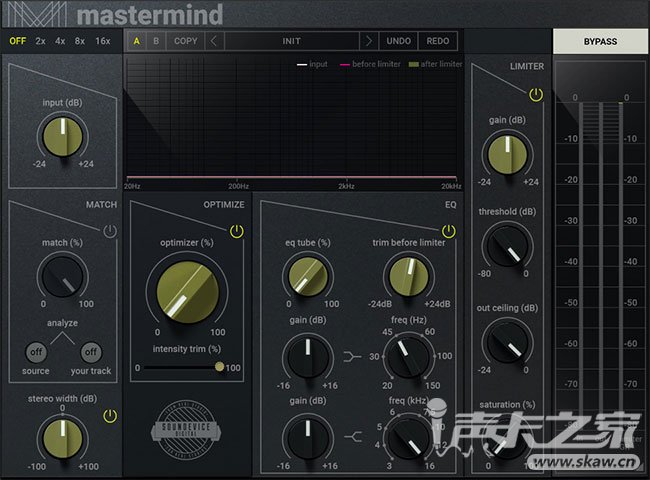The width and height of the screenshot is (650, 480).
Task: Click the stereo width (dB) knob
Action: point(63,438)
